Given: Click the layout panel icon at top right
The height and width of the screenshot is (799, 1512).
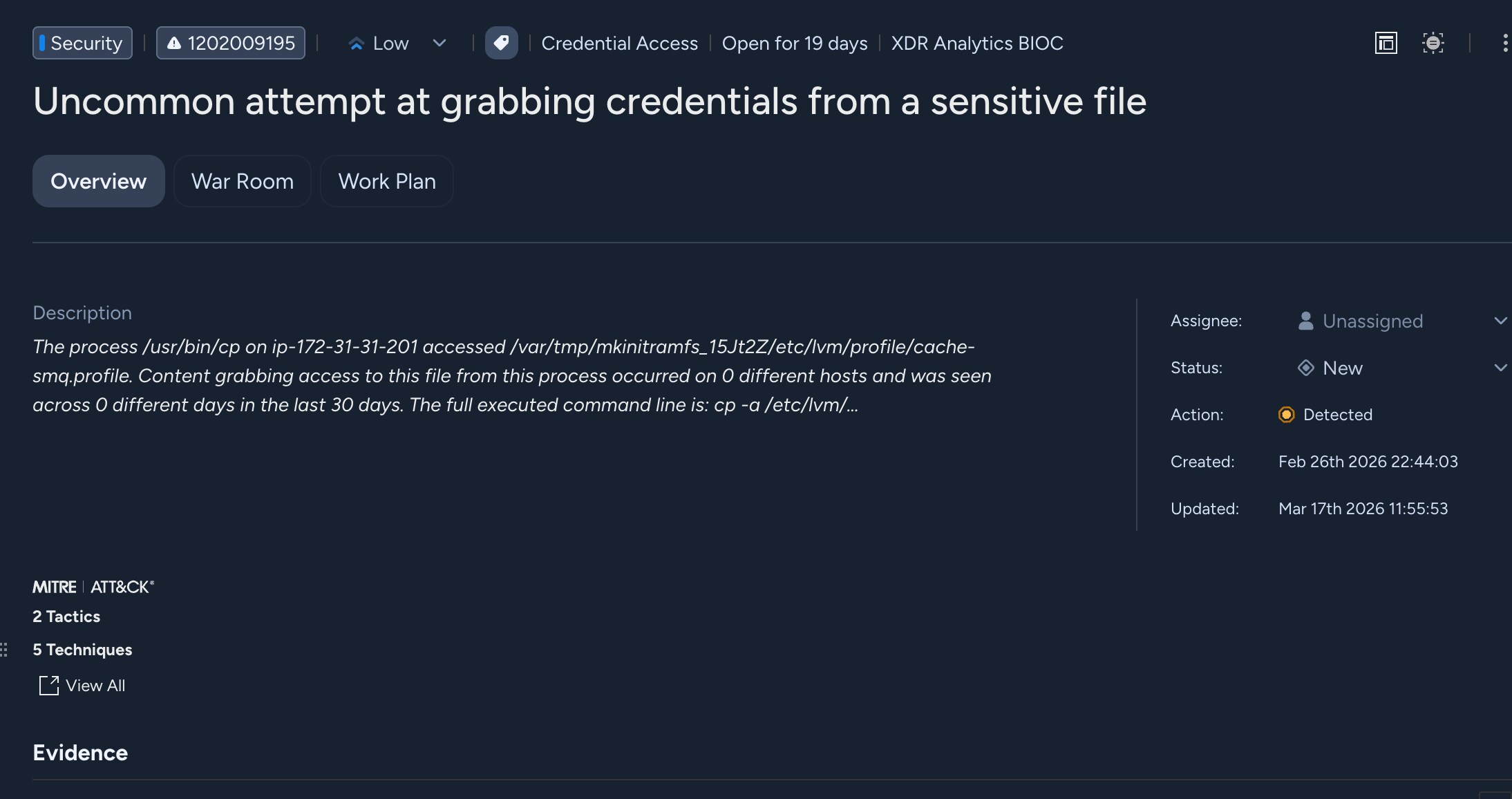Looking at the screenshot, I should [x=1386, y=43].
